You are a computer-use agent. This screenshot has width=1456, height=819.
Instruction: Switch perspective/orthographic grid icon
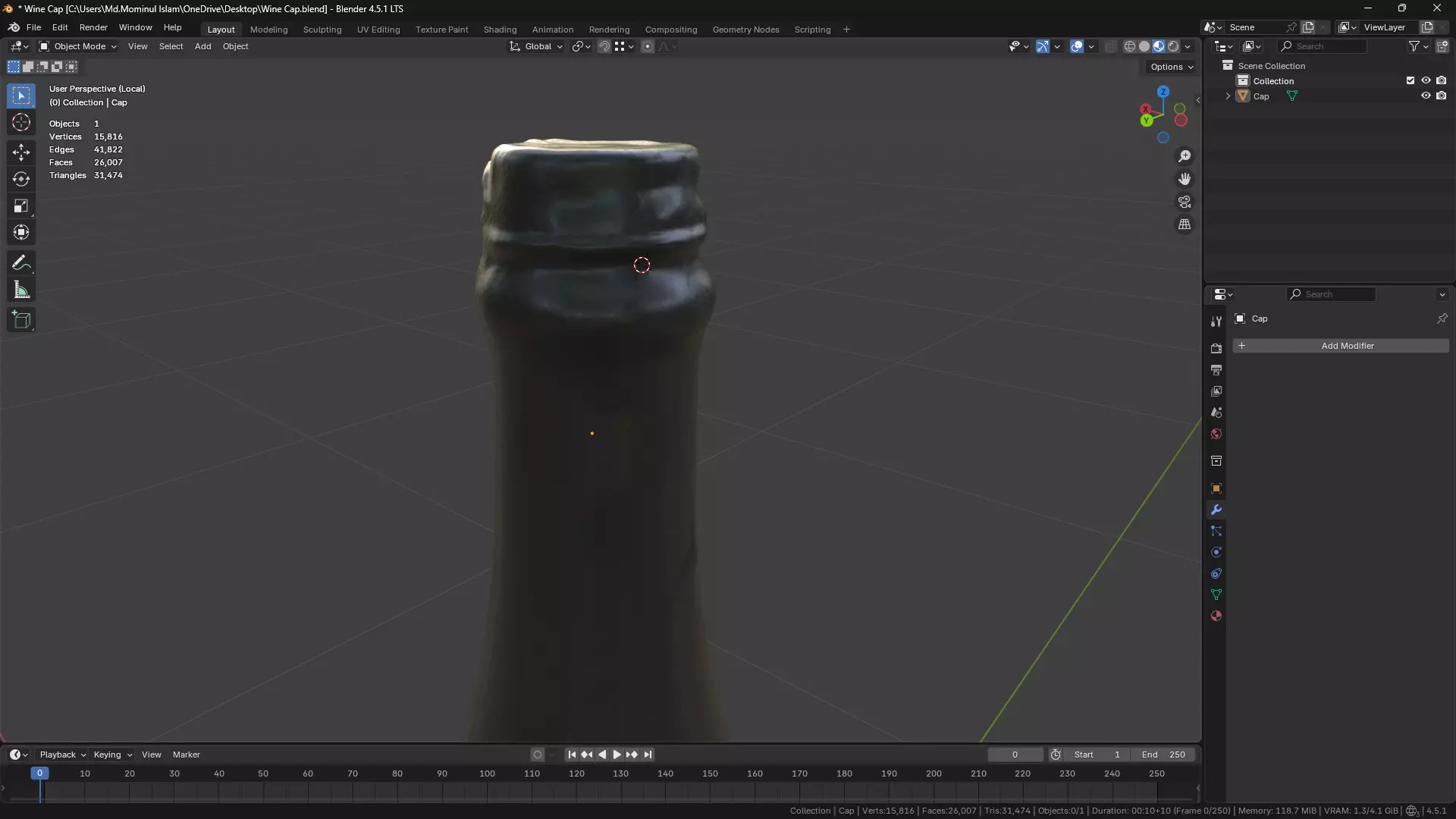tap(1185, 224)
